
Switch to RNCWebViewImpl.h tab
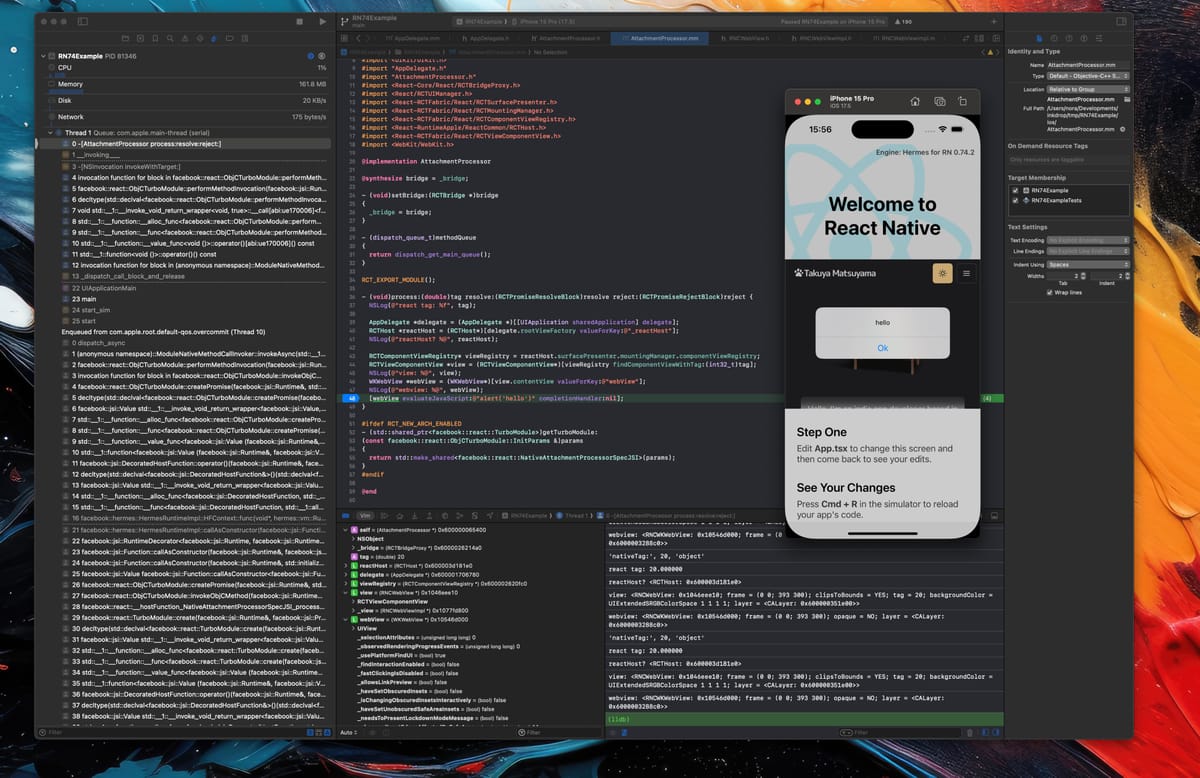click(x=820, y=38)
